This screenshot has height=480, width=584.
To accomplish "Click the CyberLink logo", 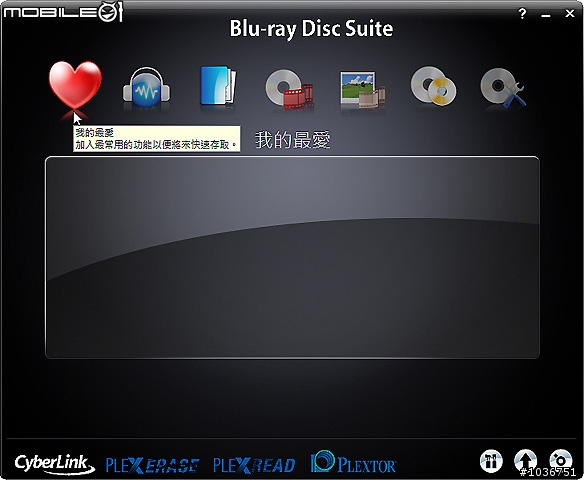I will [x=54, y=464].
